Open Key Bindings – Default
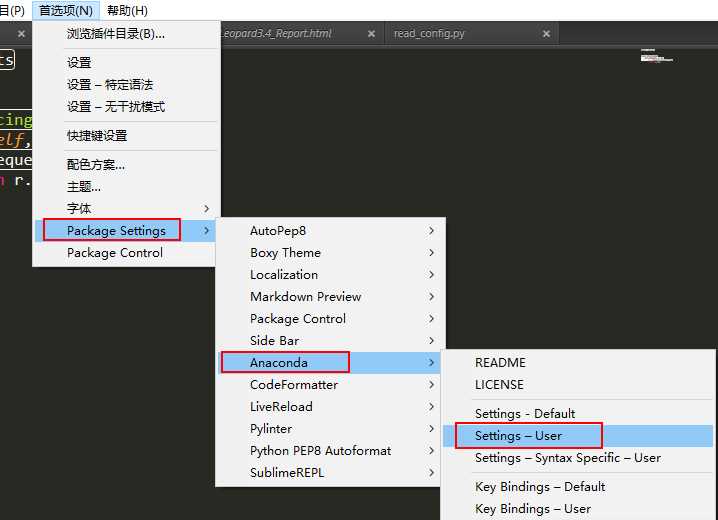This screenshot has height=520, width=718. coord(578,487)
